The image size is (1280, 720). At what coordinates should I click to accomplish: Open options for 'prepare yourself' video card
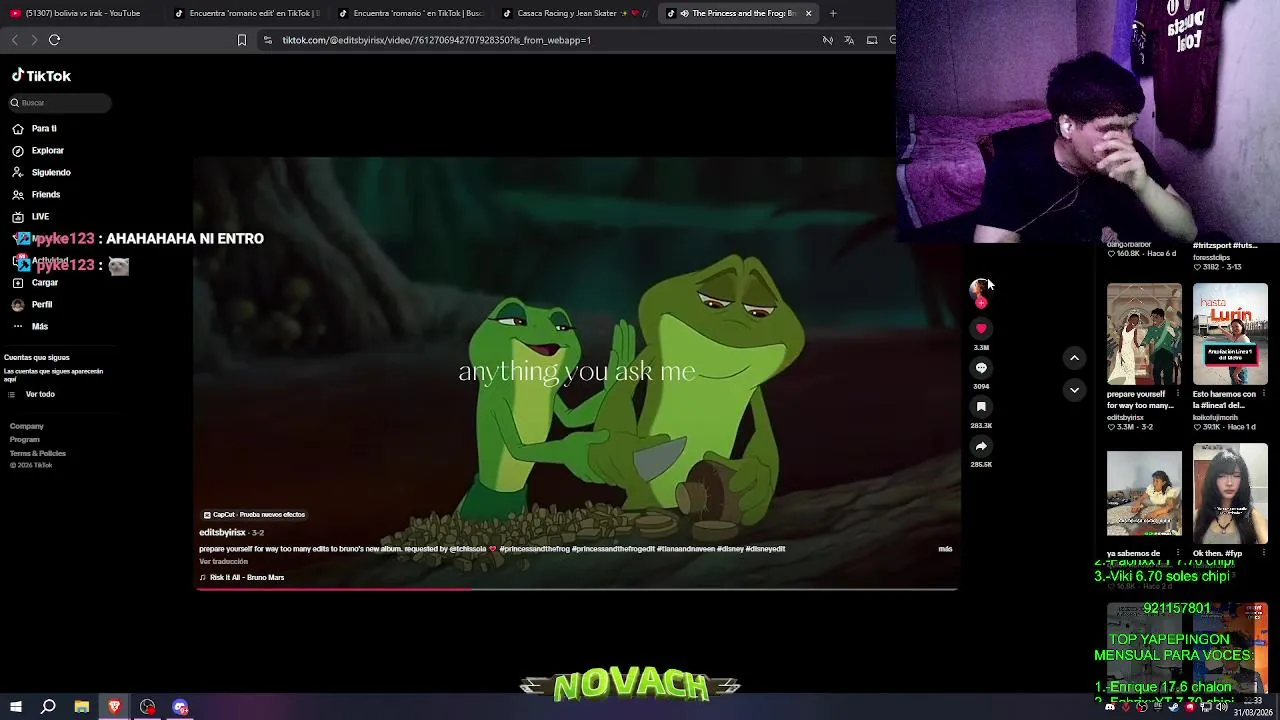tap(1178, 394)
